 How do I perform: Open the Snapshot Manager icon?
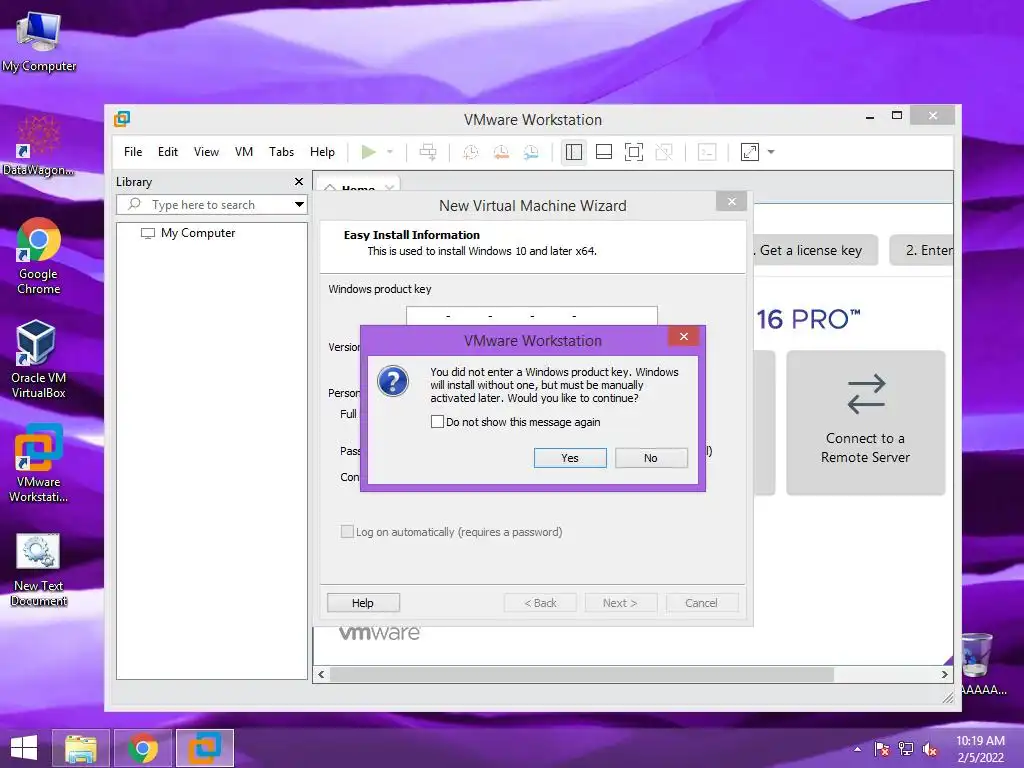pyautogui.click(x=531, y=152)
